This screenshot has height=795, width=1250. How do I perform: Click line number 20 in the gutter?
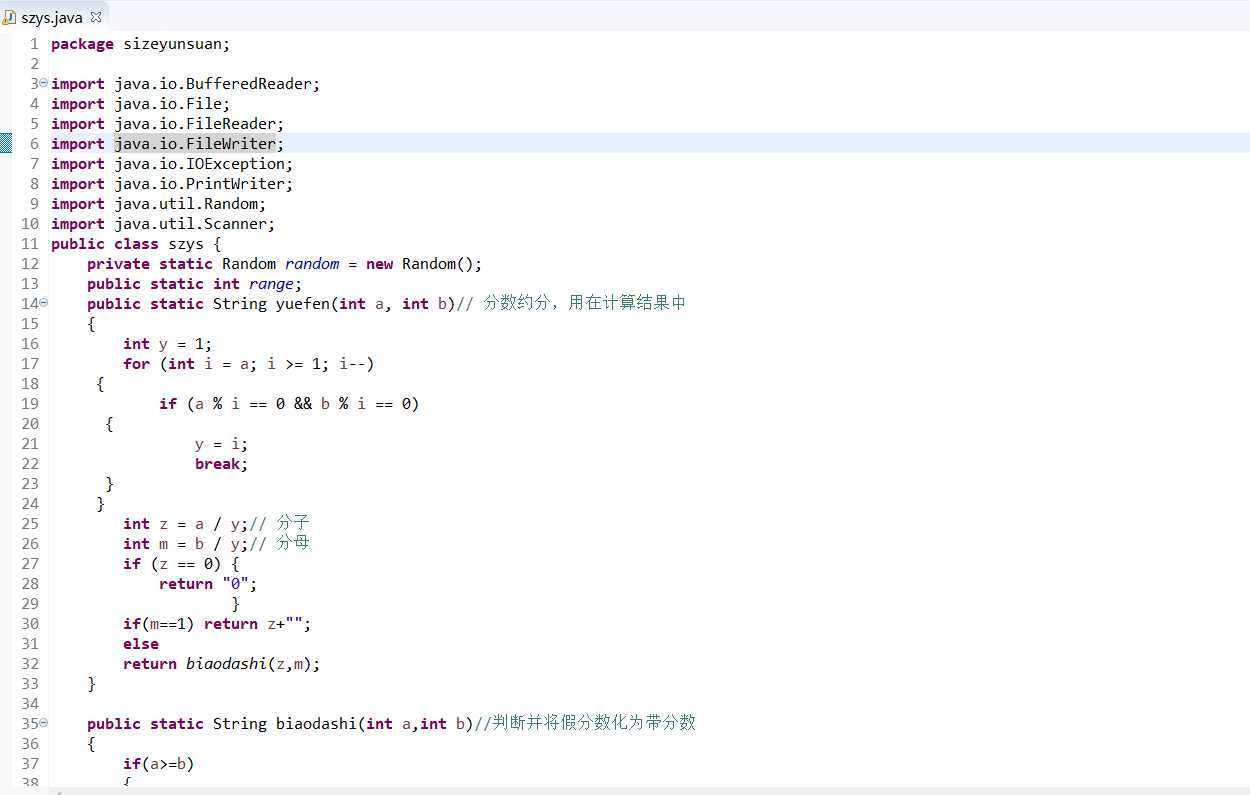pyautogui.click(x=29, y=424)
